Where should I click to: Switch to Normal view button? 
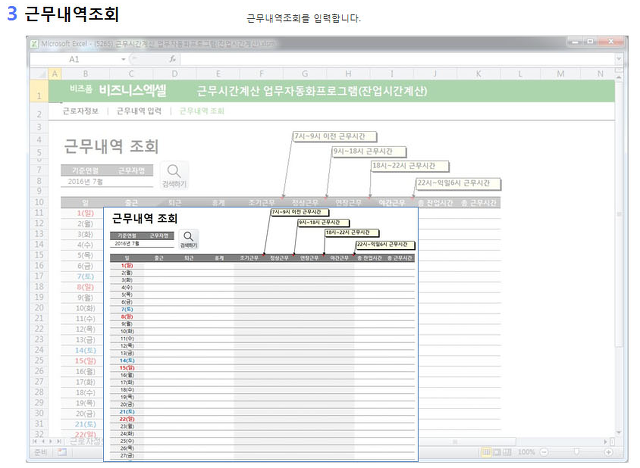click(486, 452)
